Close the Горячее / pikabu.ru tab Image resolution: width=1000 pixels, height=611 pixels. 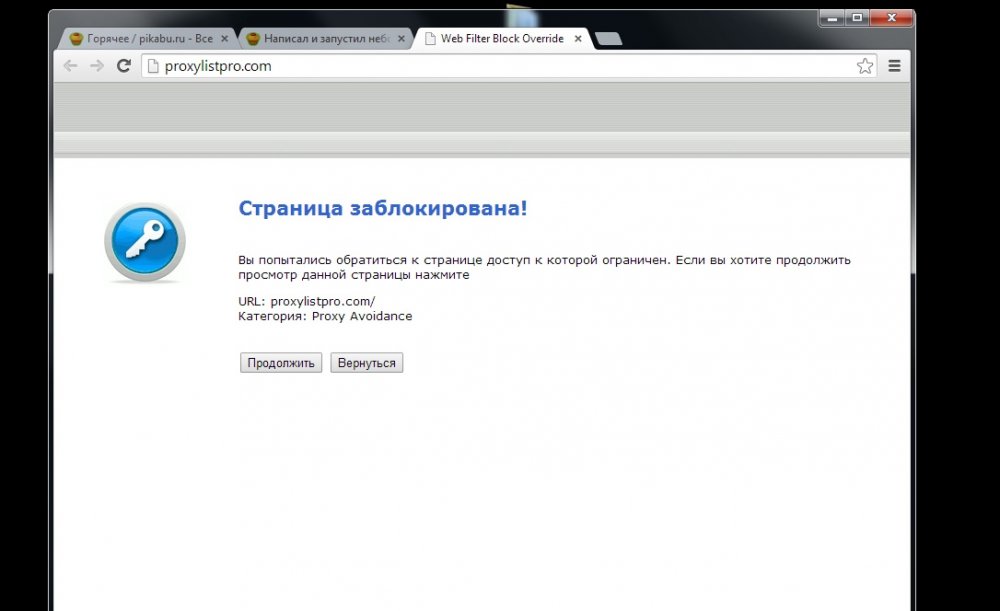224,39
